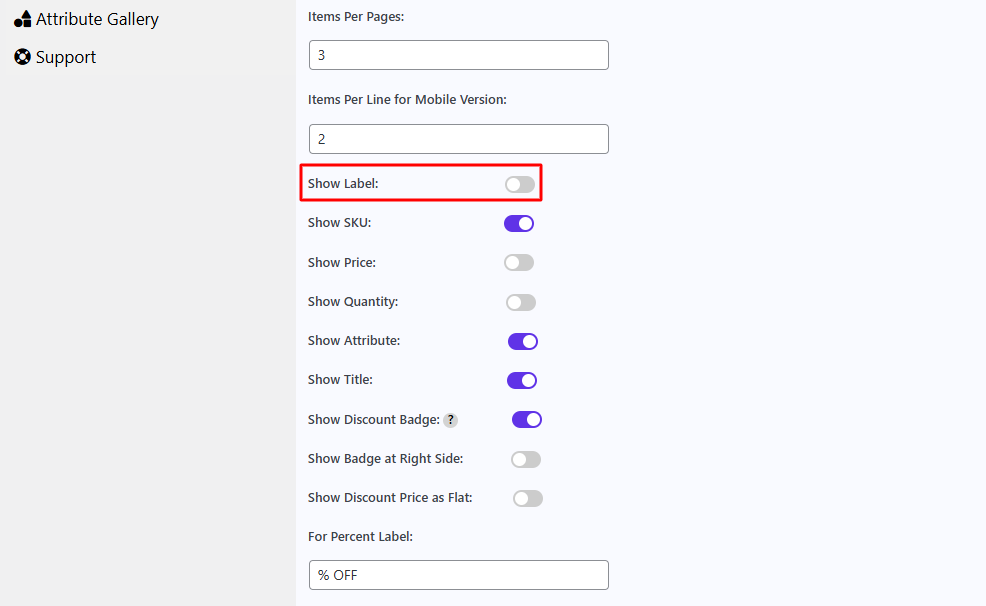986x606 pixels.
Task: Click the Show Label text
Action: coord(343,184)
